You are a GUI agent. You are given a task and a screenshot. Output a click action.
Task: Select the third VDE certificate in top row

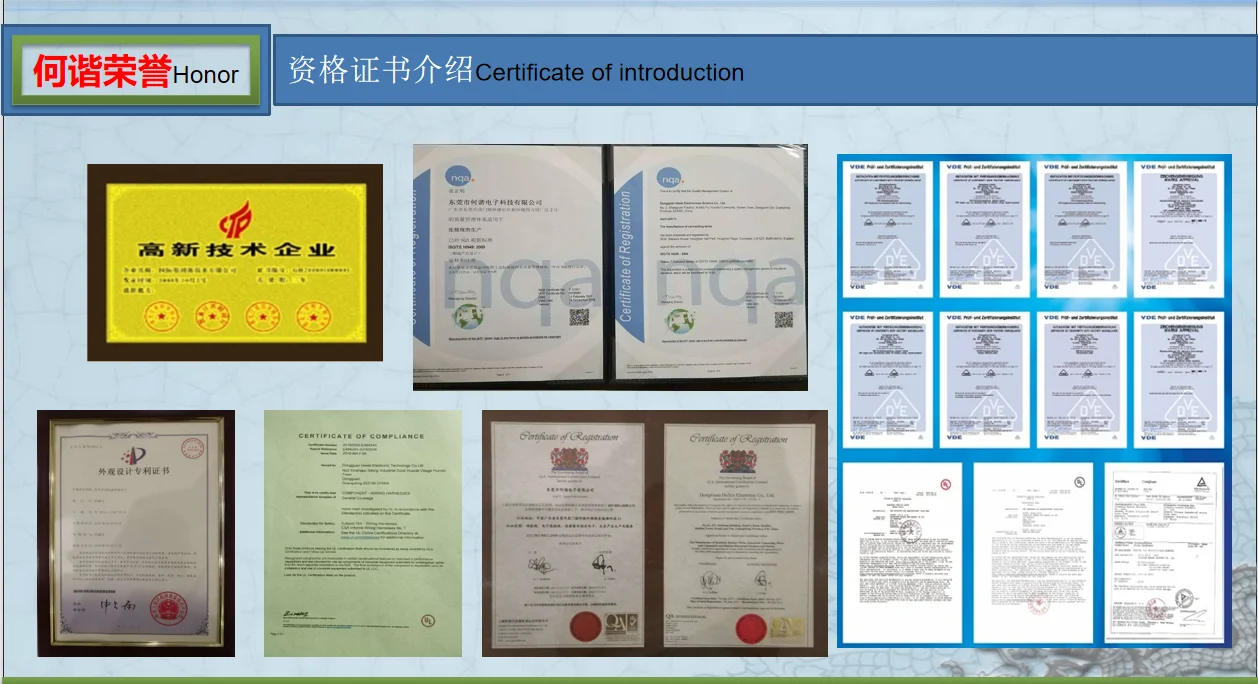pos(1082,228)
